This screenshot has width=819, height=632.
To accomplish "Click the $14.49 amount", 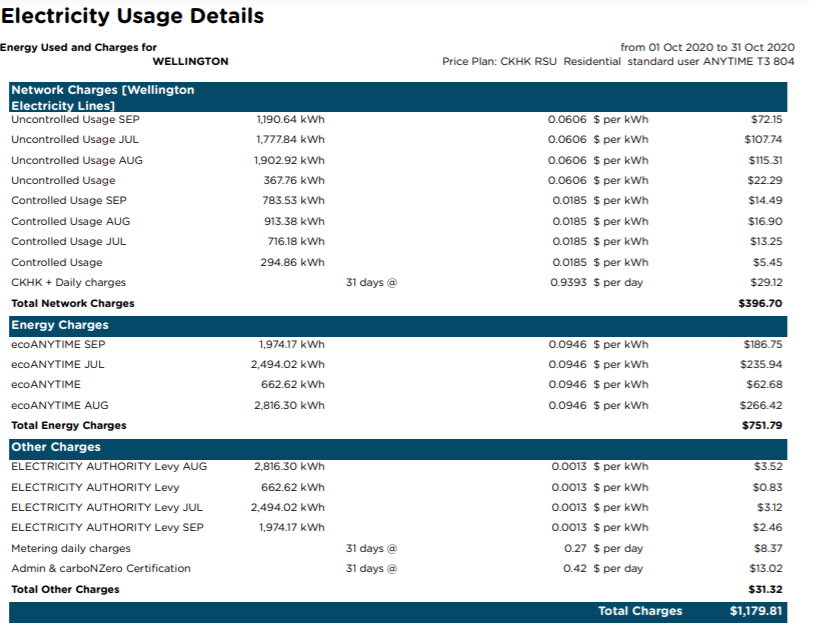I will (765, 201).
